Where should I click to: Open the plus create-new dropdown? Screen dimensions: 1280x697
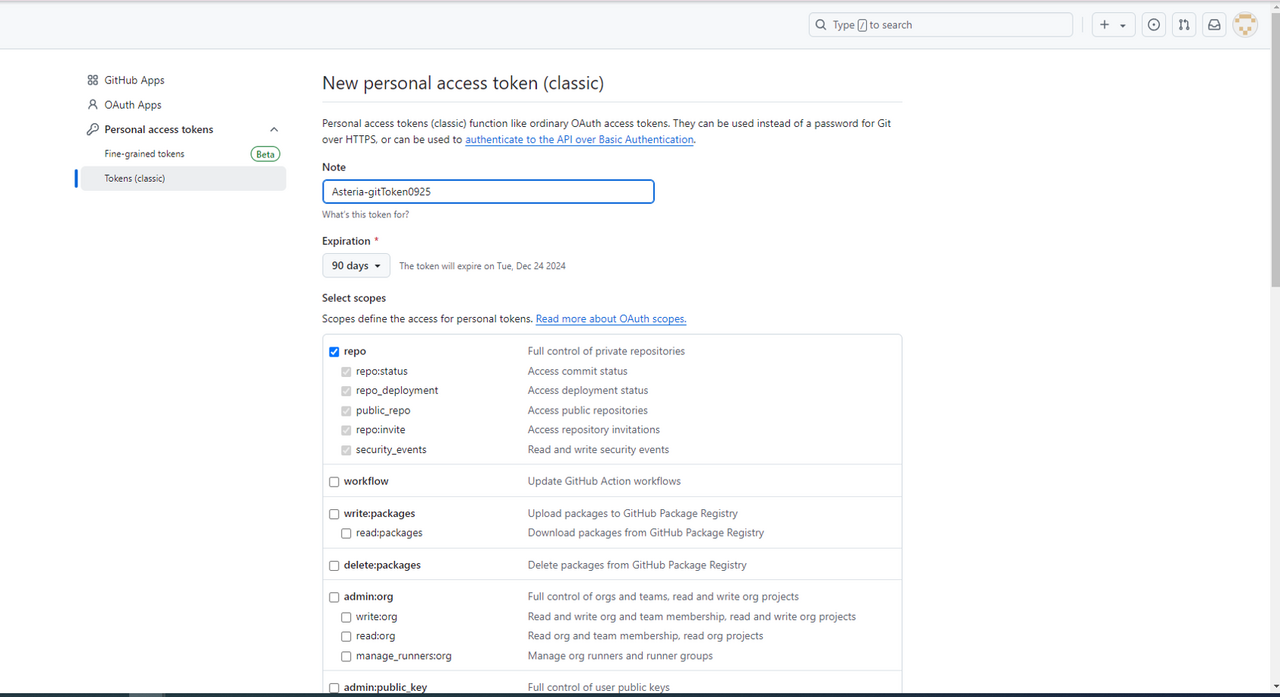point(1112,25)
